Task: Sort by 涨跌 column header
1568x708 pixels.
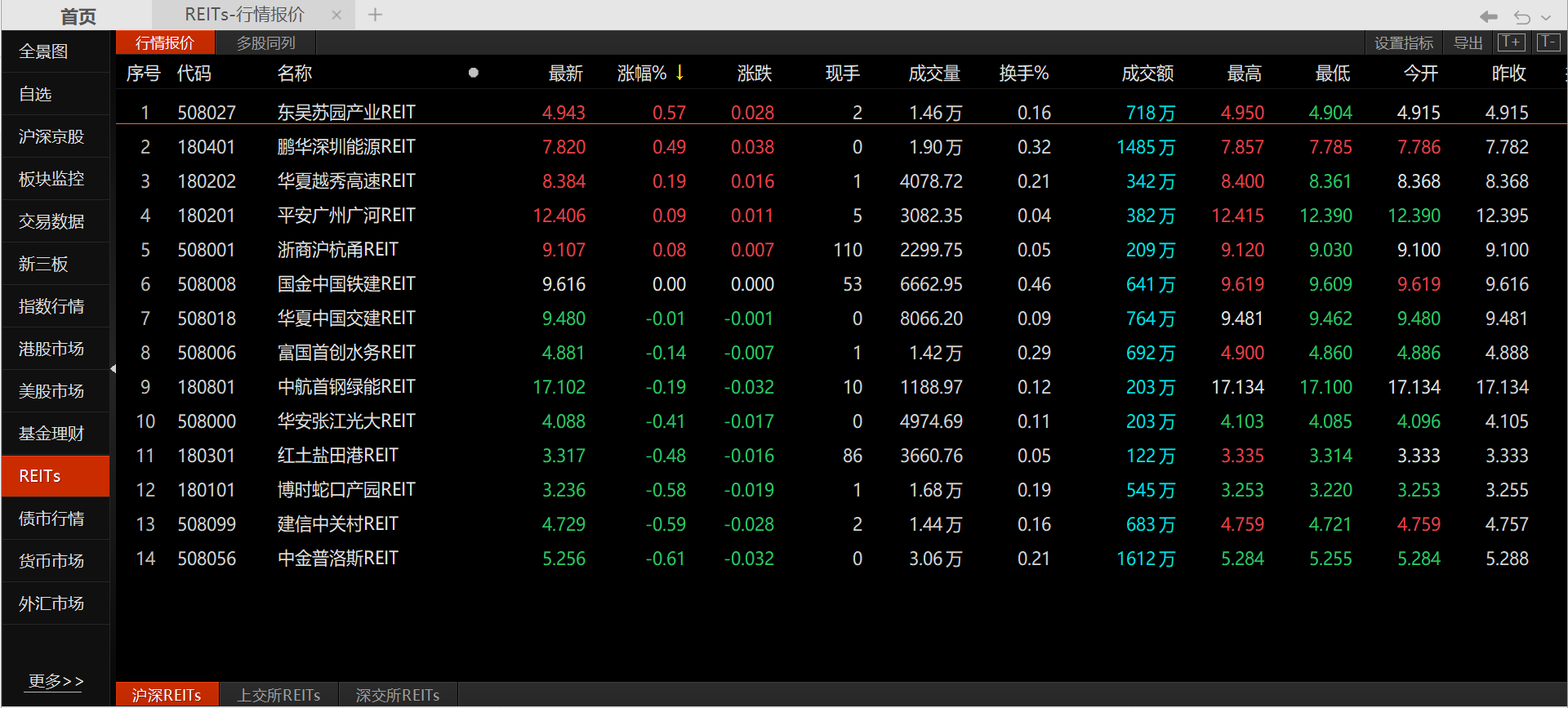Action: pos(755,73)
